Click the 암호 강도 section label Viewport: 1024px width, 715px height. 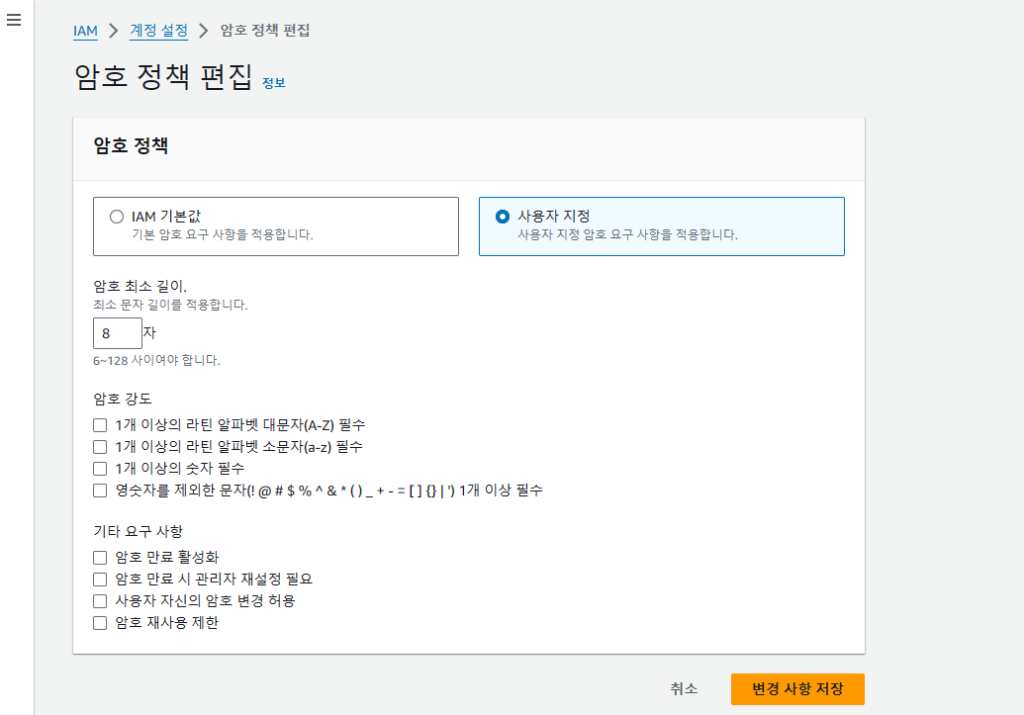[x=122, y=399]
